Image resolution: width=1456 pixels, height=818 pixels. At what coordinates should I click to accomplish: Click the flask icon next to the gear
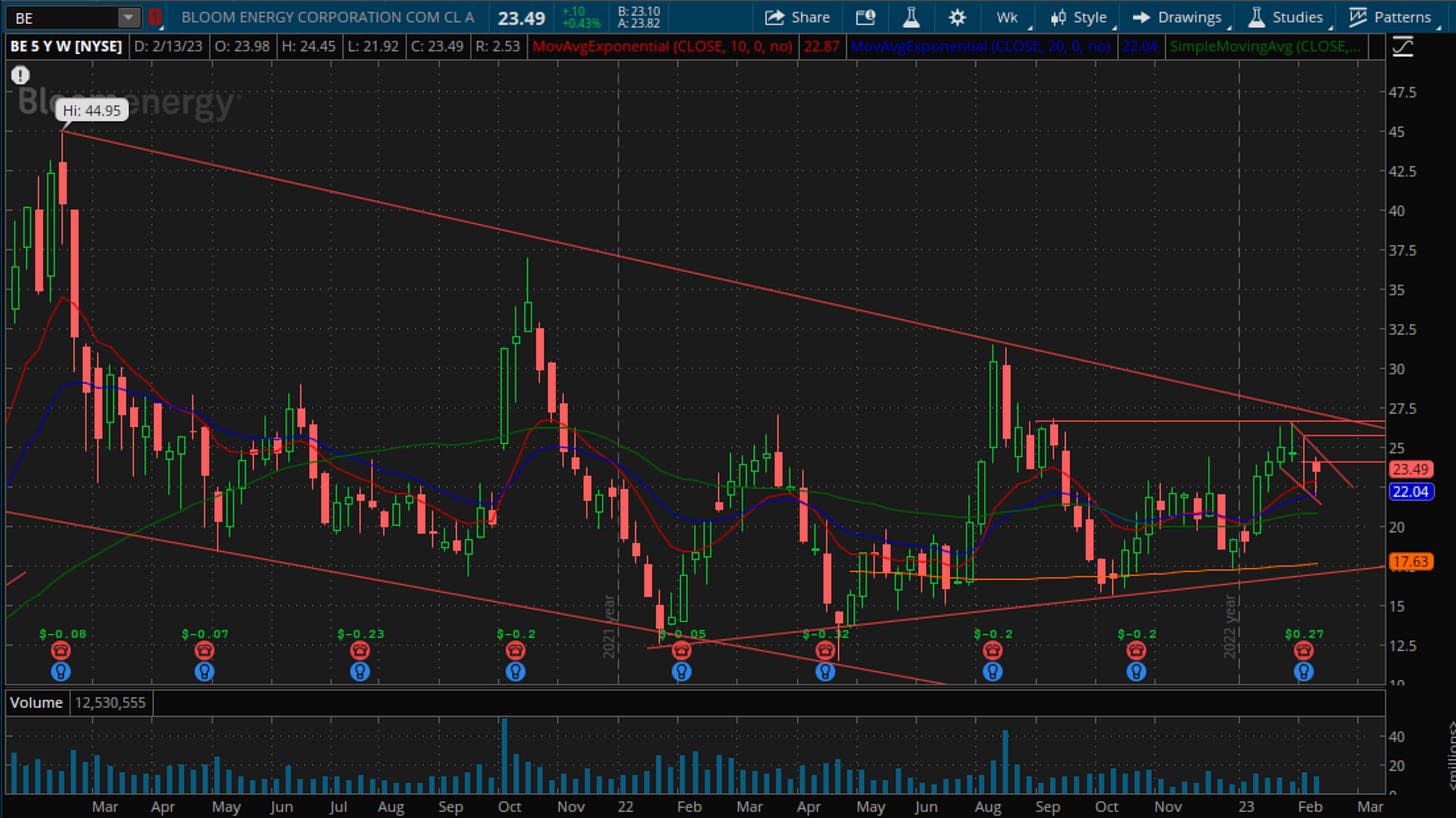[911, 17]
